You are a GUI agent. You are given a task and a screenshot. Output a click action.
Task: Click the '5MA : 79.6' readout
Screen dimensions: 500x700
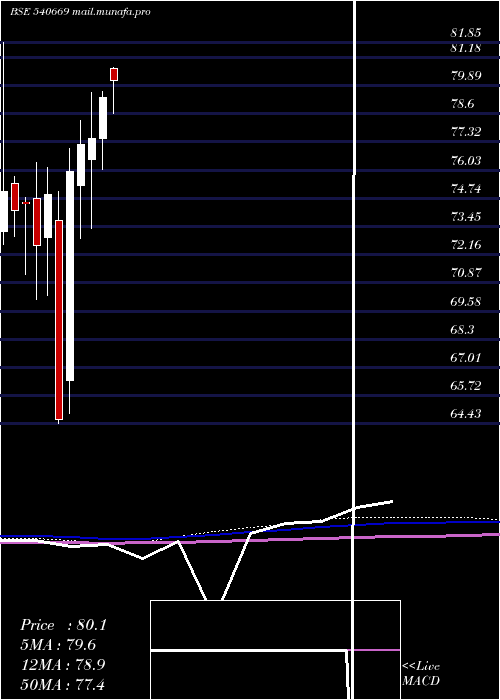click(x=58, y=645)
